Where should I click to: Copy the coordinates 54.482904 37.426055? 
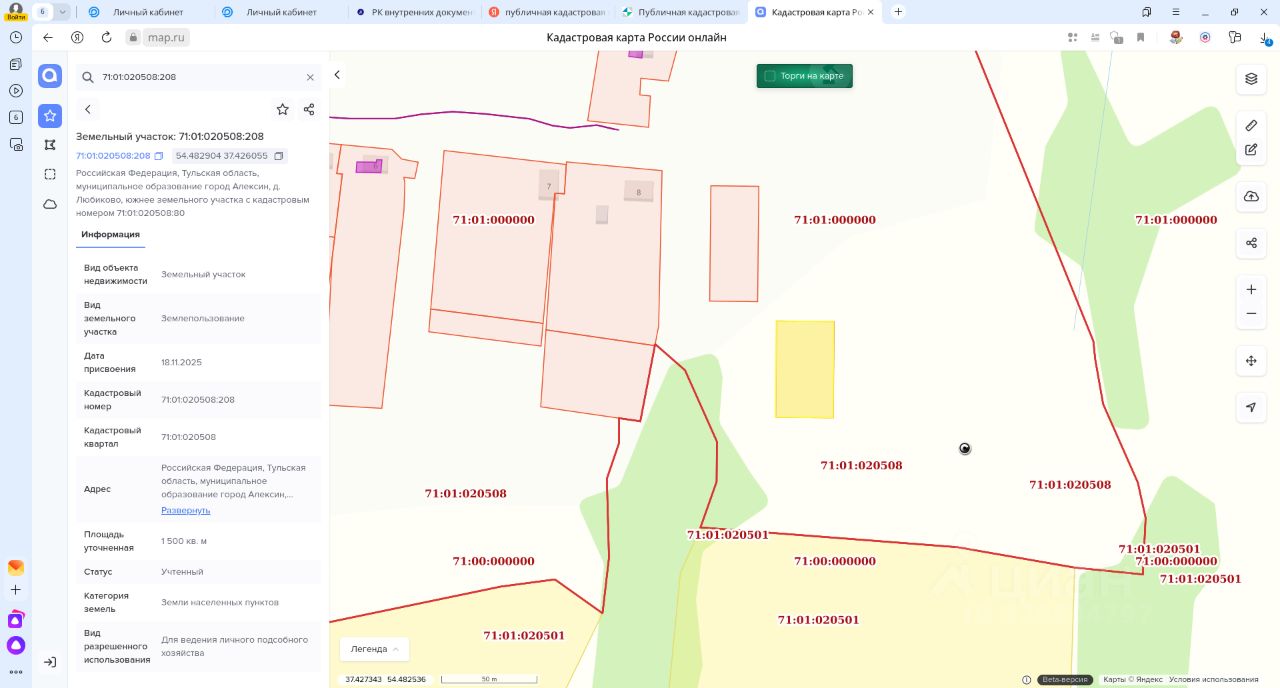(279, 156)
